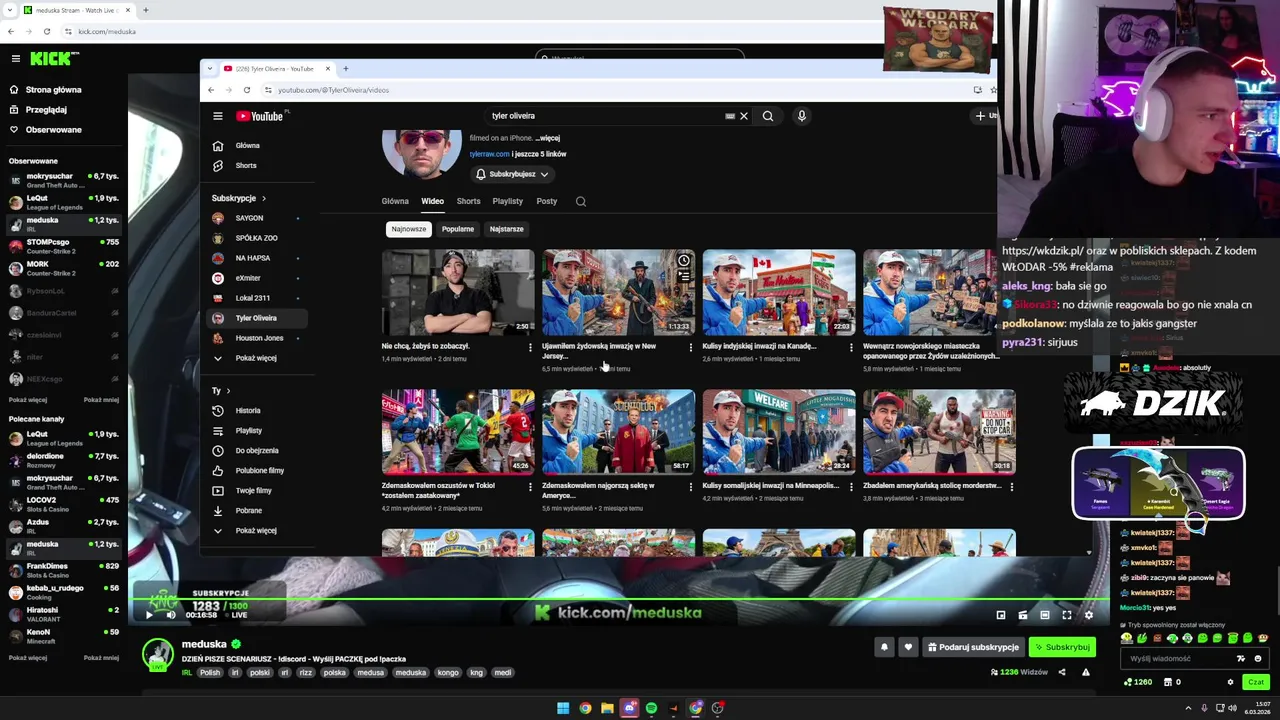Open video 'Zdemaskowałem oszustów w Tokio'
Viewport: 1280px width, 720px height.
(x=457, y=432)
